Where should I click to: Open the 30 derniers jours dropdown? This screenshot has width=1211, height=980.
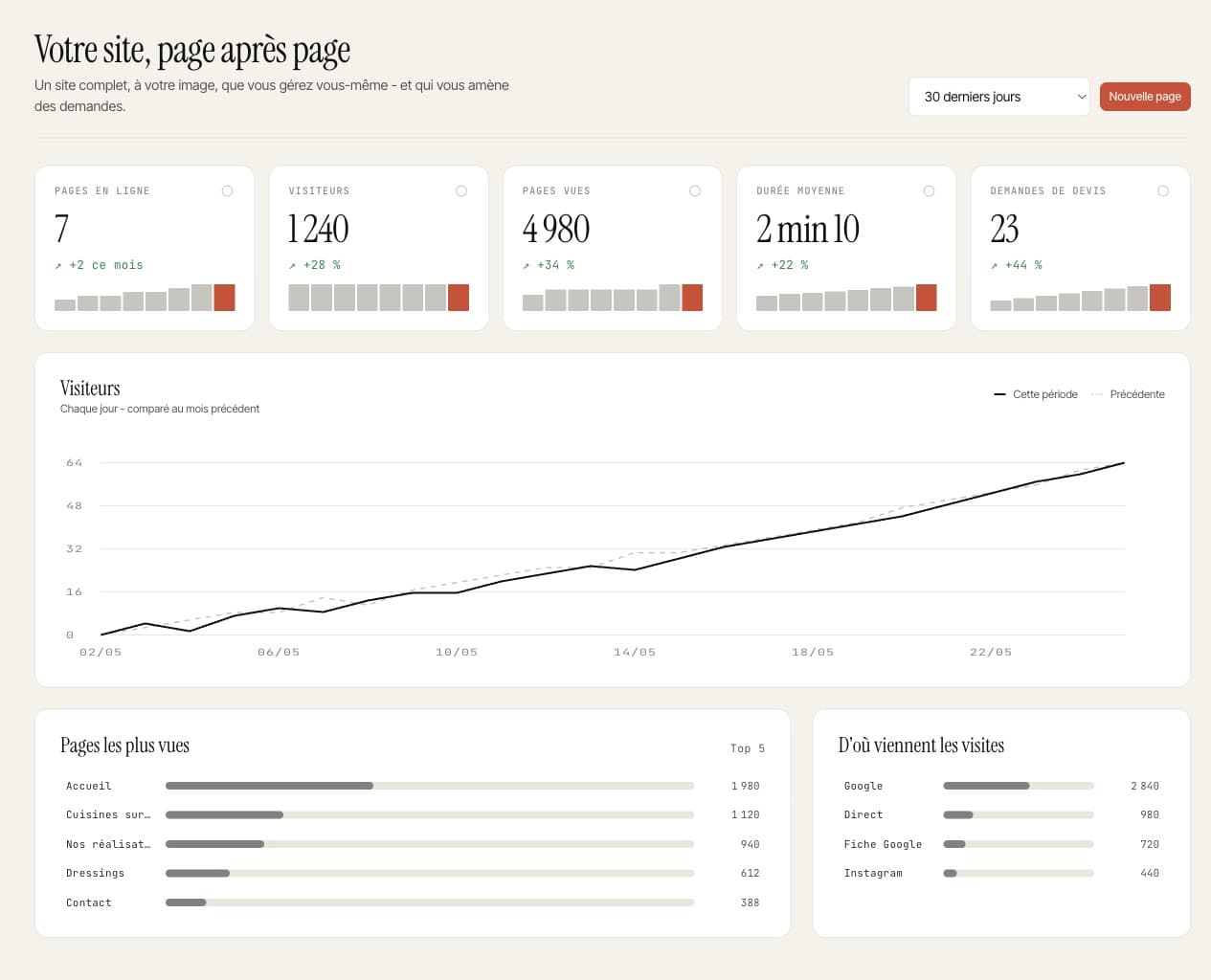[998, 97]
